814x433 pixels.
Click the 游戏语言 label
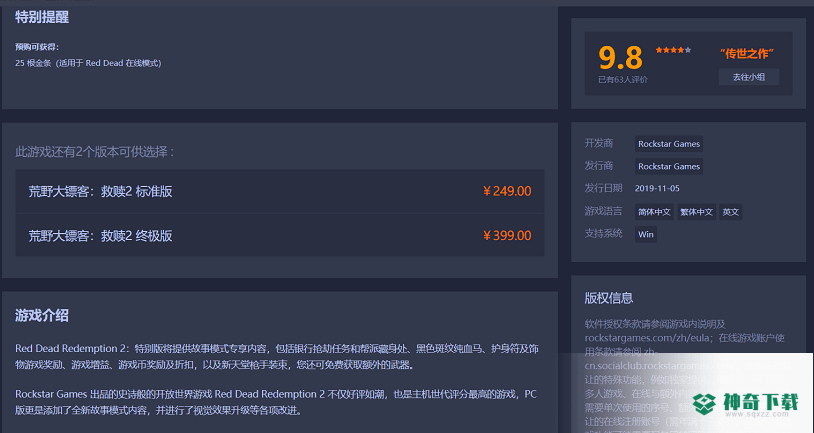pos(603,211)
